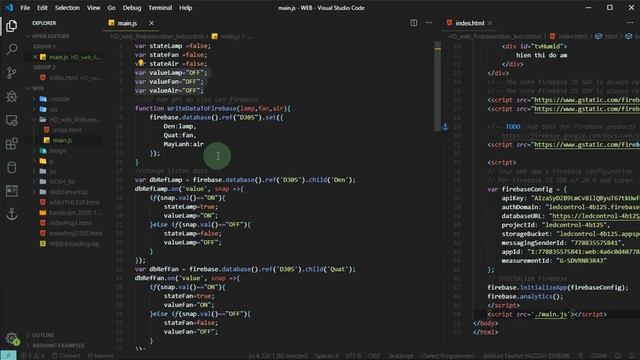Select serial port COM6 in status bar

(x=599, y=356)
